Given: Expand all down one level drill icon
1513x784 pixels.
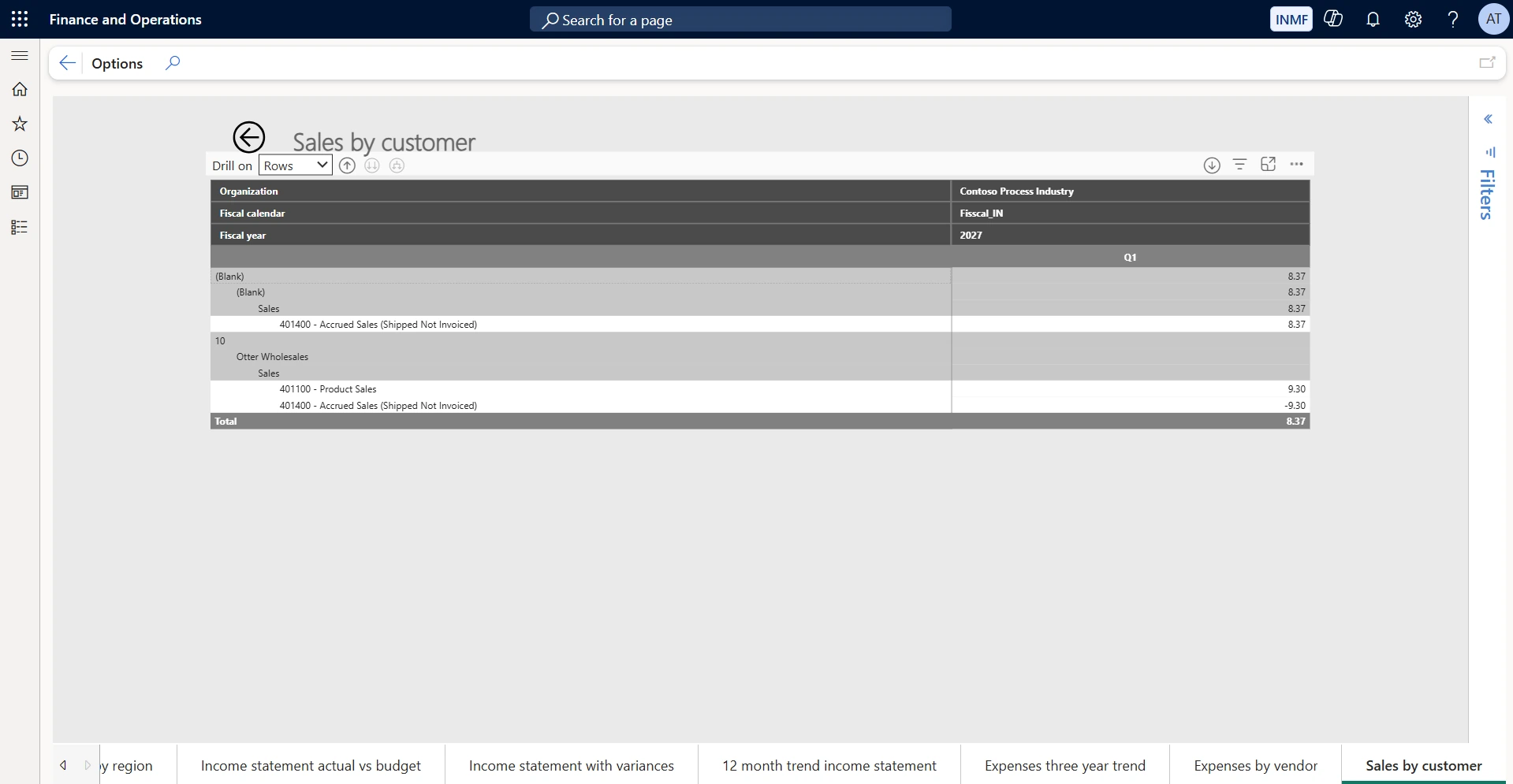Looking at the screenshot, I should pyautogui.click(x=397, y=165).
